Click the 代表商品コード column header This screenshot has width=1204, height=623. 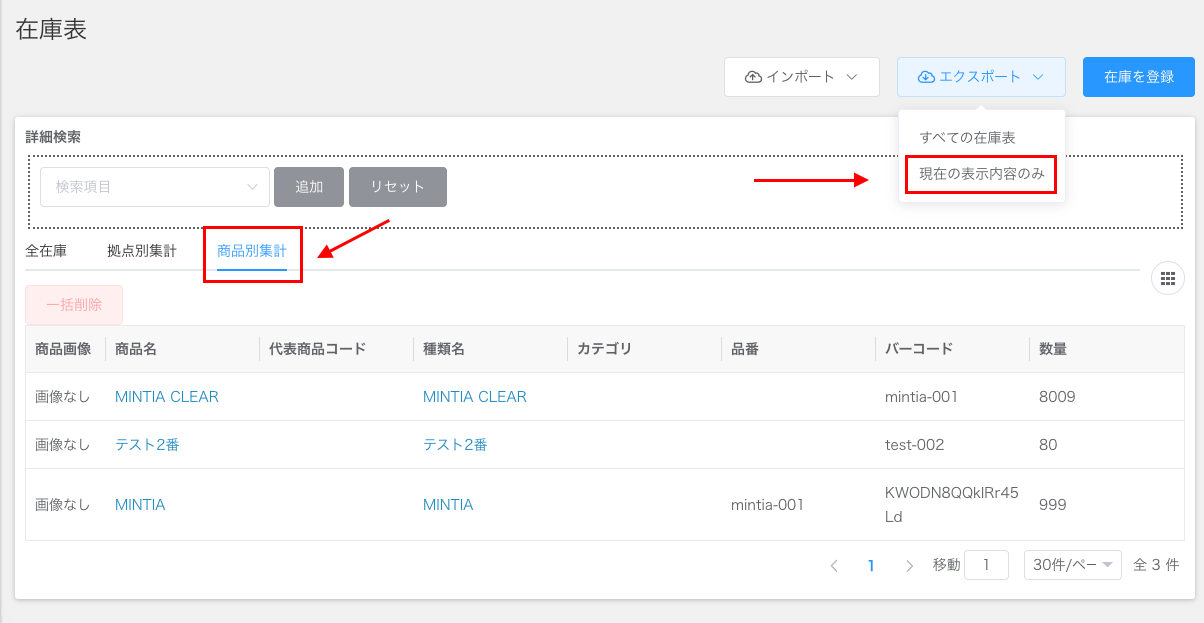(318, 349)
